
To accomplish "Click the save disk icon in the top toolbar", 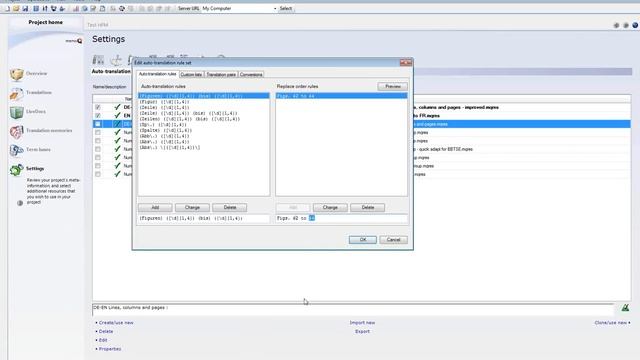I will click(x=25, y=9).
